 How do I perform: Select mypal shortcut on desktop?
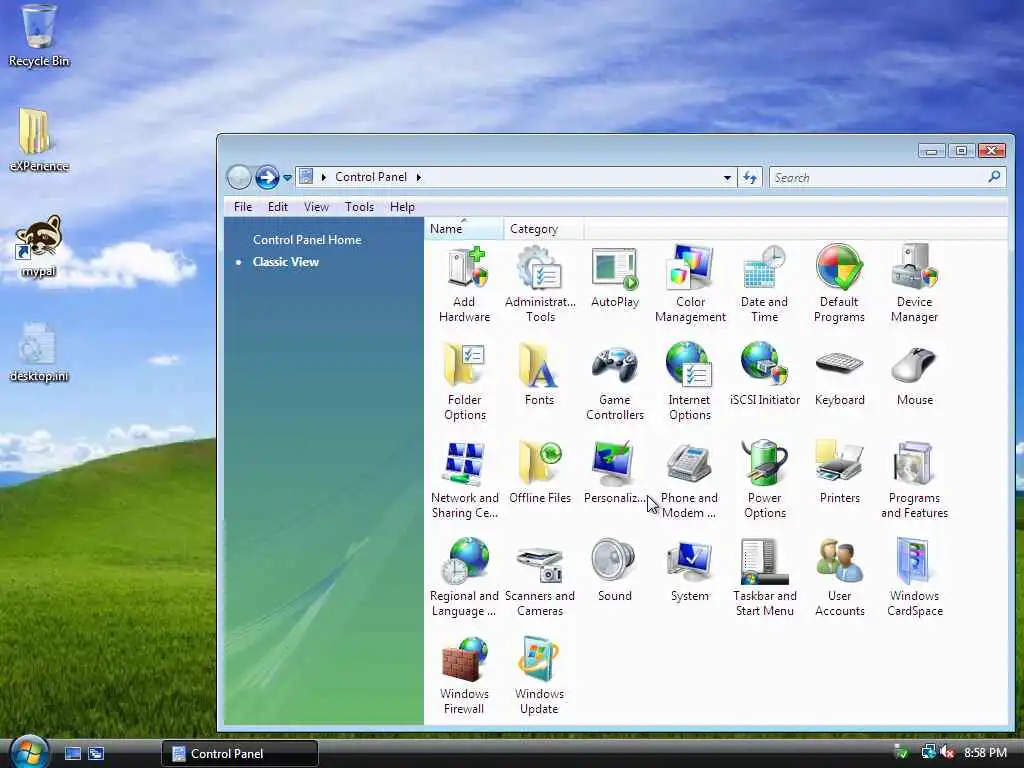[x=39, y=247]
